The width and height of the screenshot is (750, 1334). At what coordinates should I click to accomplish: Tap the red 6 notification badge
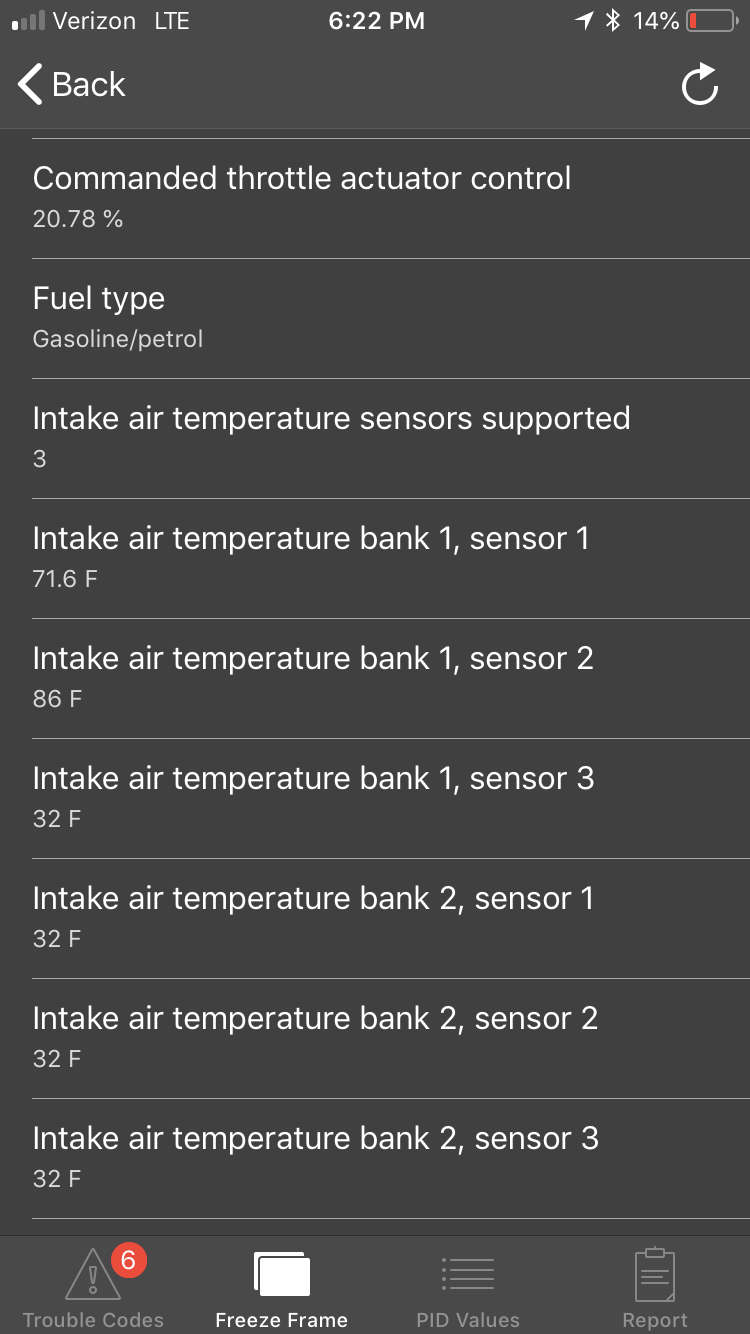pos(128,1261)
